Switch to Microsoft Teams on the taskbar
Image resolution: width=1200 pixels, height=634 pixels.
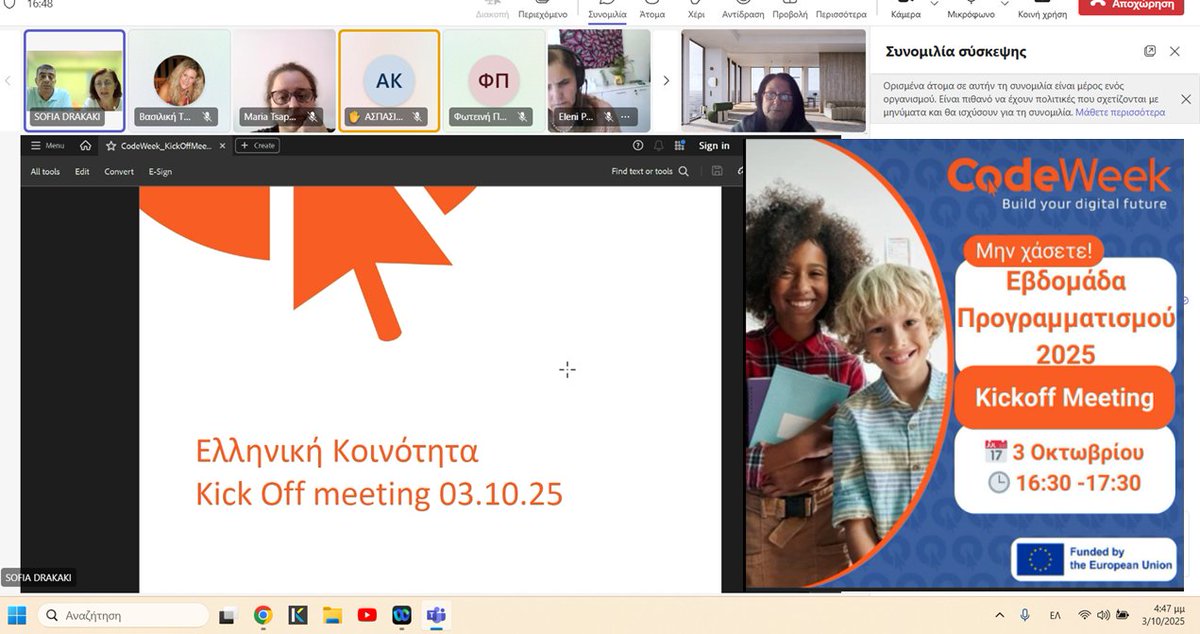tap(436, 615)
